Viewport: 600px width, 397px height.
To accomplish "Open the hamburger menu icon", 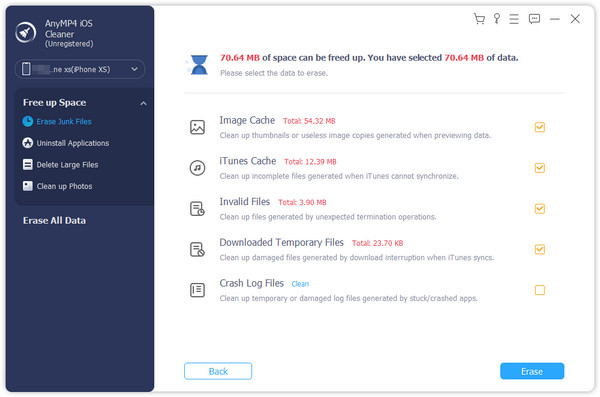I will 514,19.
